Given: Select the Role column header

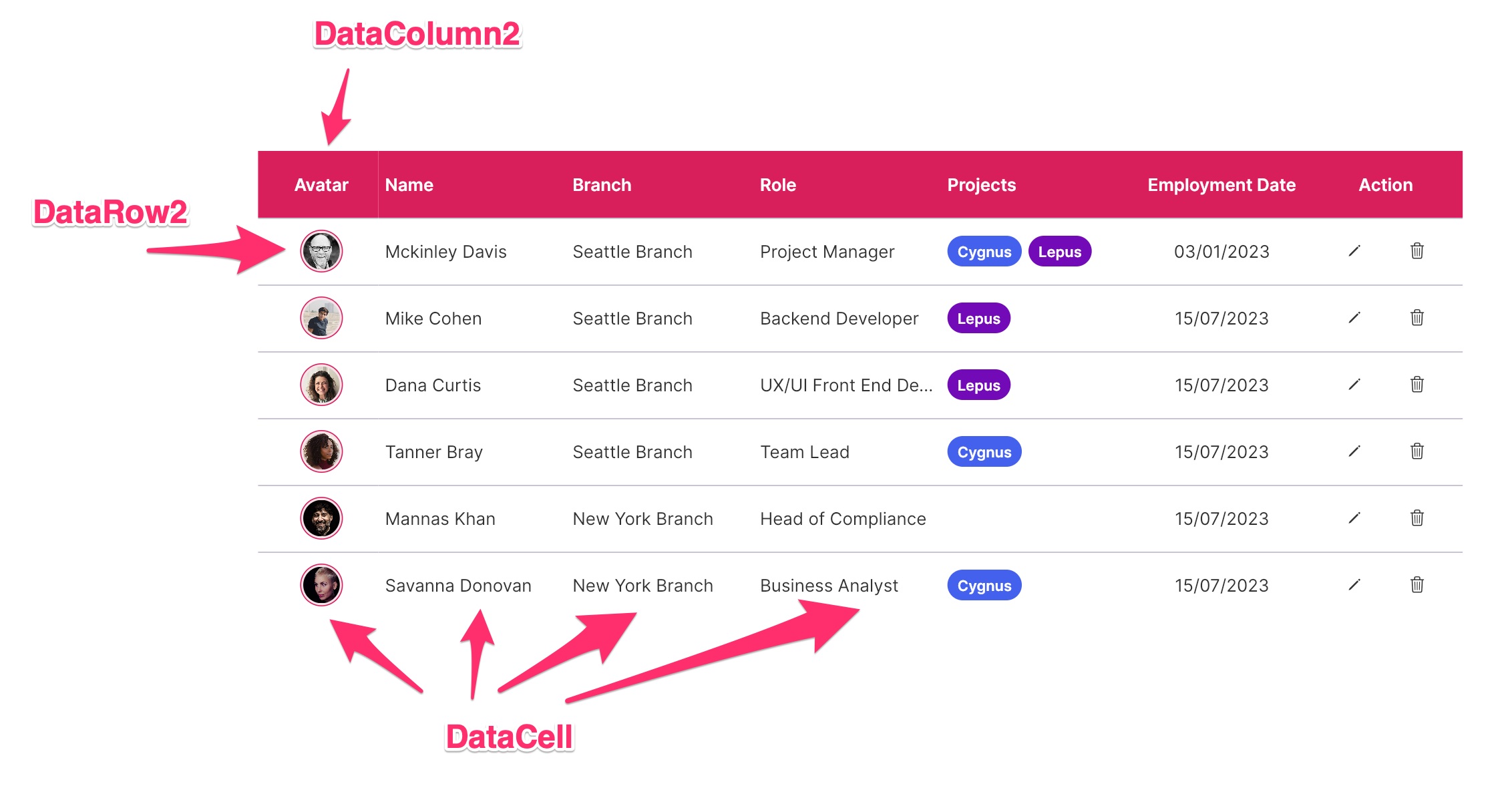Looking at the screenshot, I should click(x=777, y=185).
